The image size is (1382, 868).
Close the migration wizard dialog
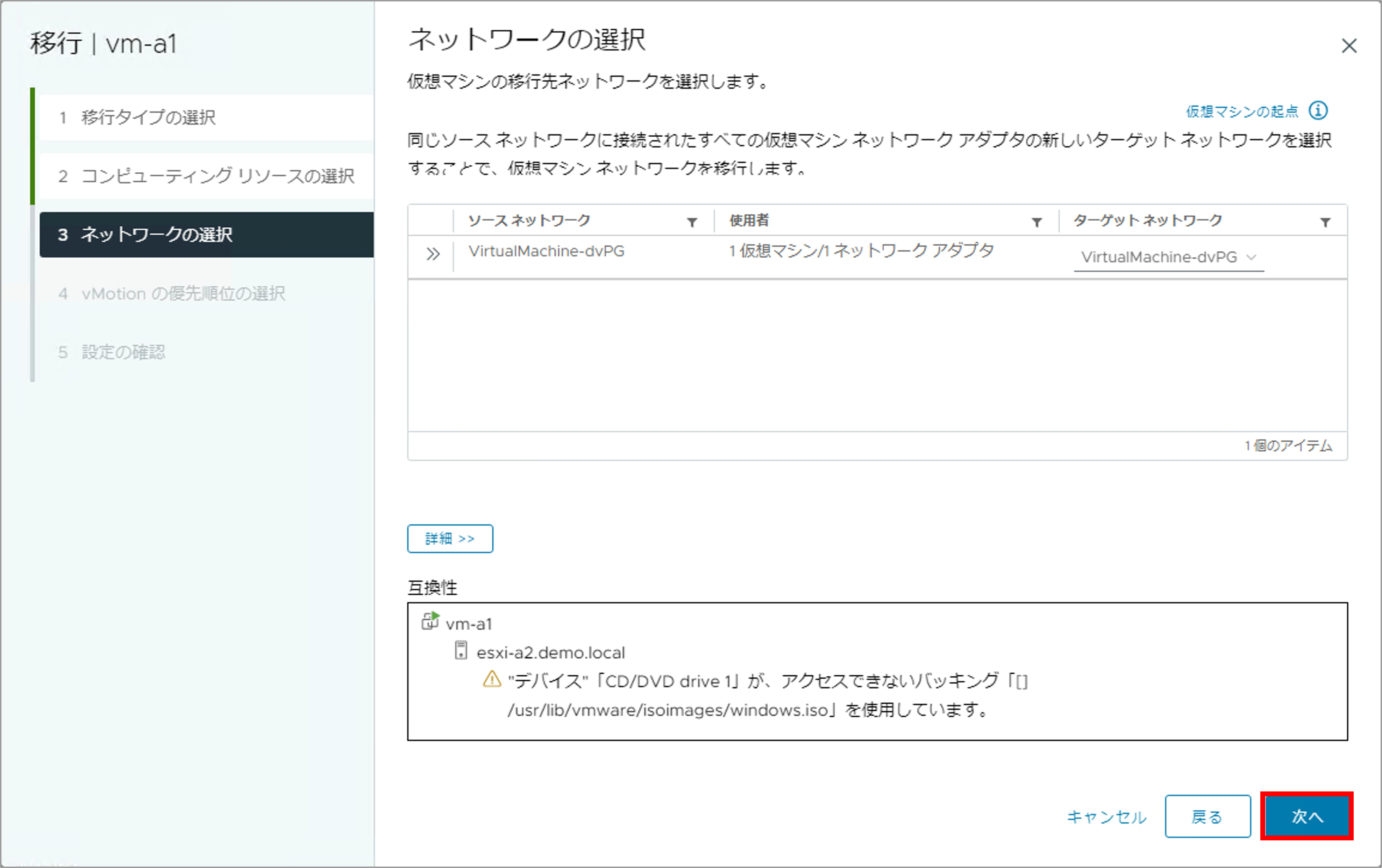[1349, 46]
